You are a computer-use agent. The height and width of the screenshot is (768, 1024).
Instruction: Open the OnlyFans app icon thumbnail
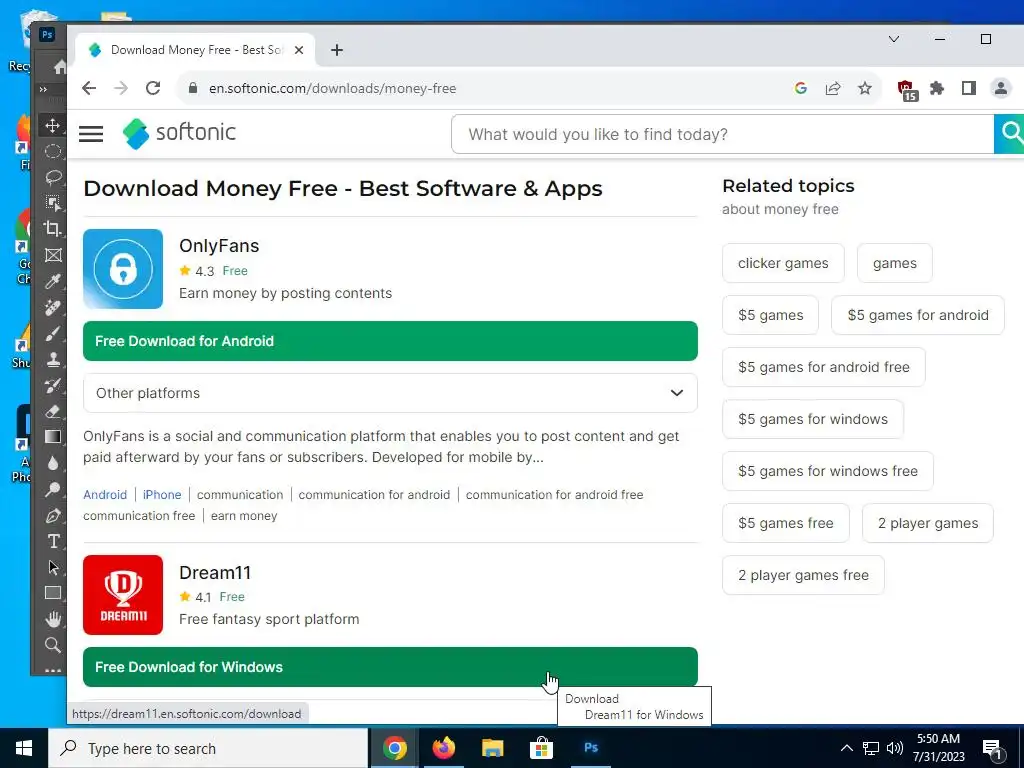[123, 268]
